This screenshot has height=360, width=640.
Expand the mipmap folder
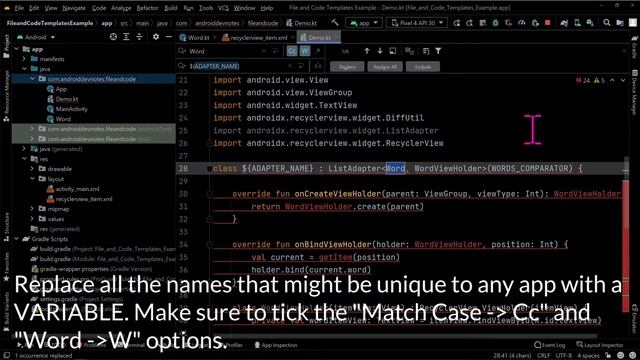(x=32, y=209)
